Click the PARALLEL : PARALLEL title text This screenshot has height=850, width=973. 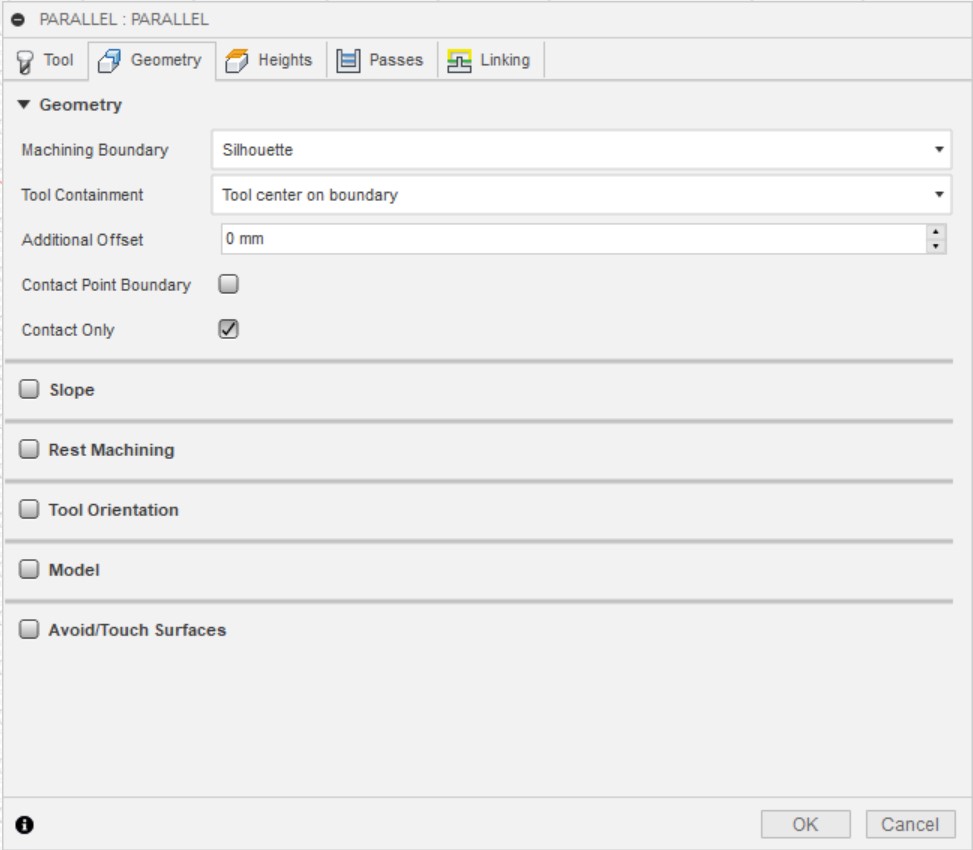pos(124,19)
